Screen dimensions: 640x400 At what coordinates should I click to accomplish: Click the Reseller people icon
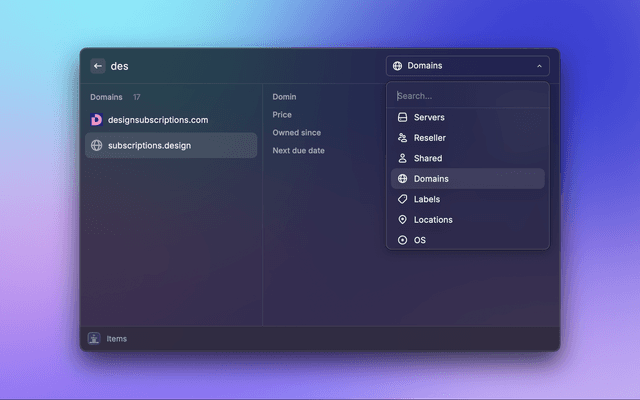[x=402, y=138]
